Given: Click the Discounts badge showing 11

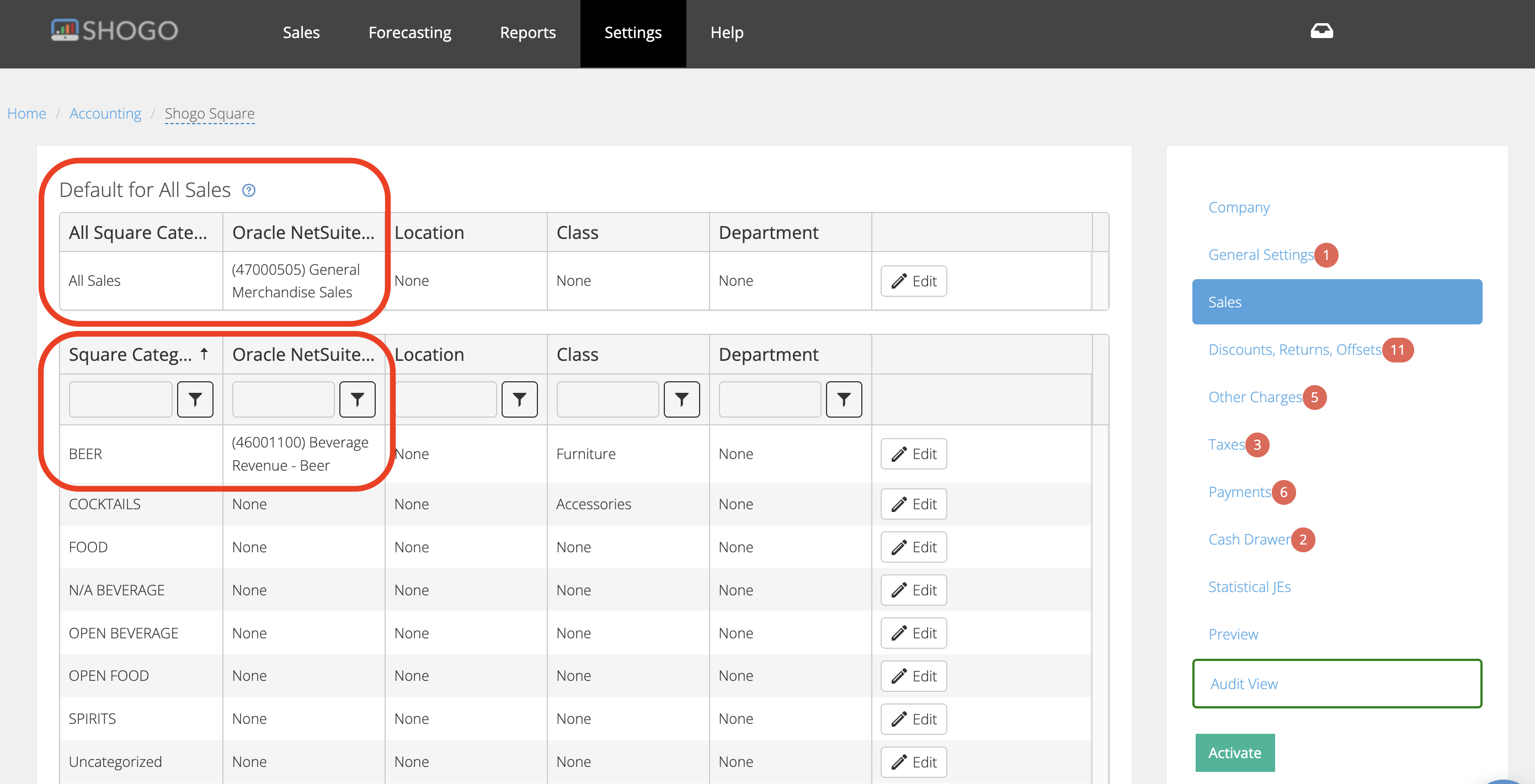Looking at the screenshot, I should point(1398,350).
